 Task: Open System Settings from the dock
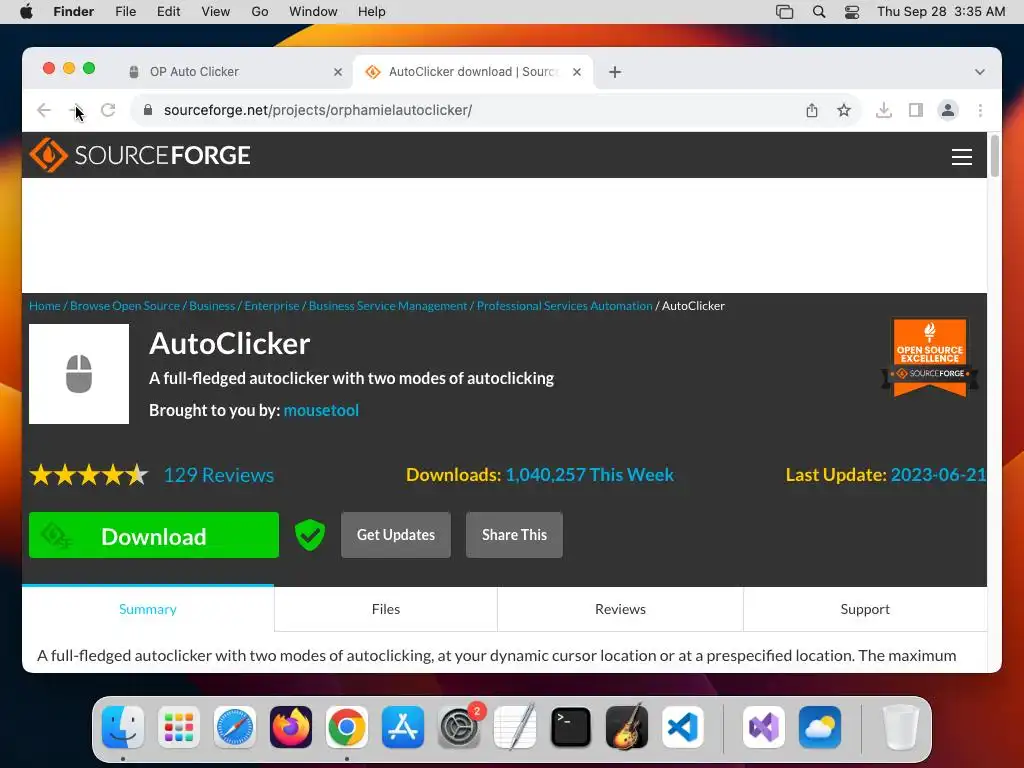click(x=459, y=727)
